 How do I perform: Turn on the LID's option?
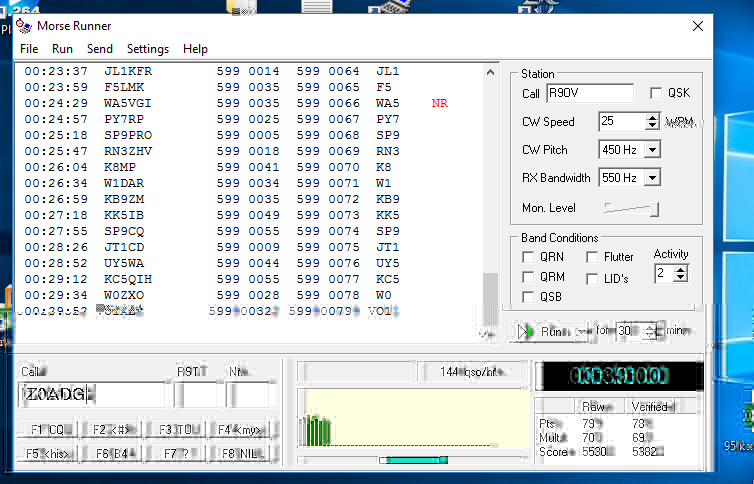[592, 278]
